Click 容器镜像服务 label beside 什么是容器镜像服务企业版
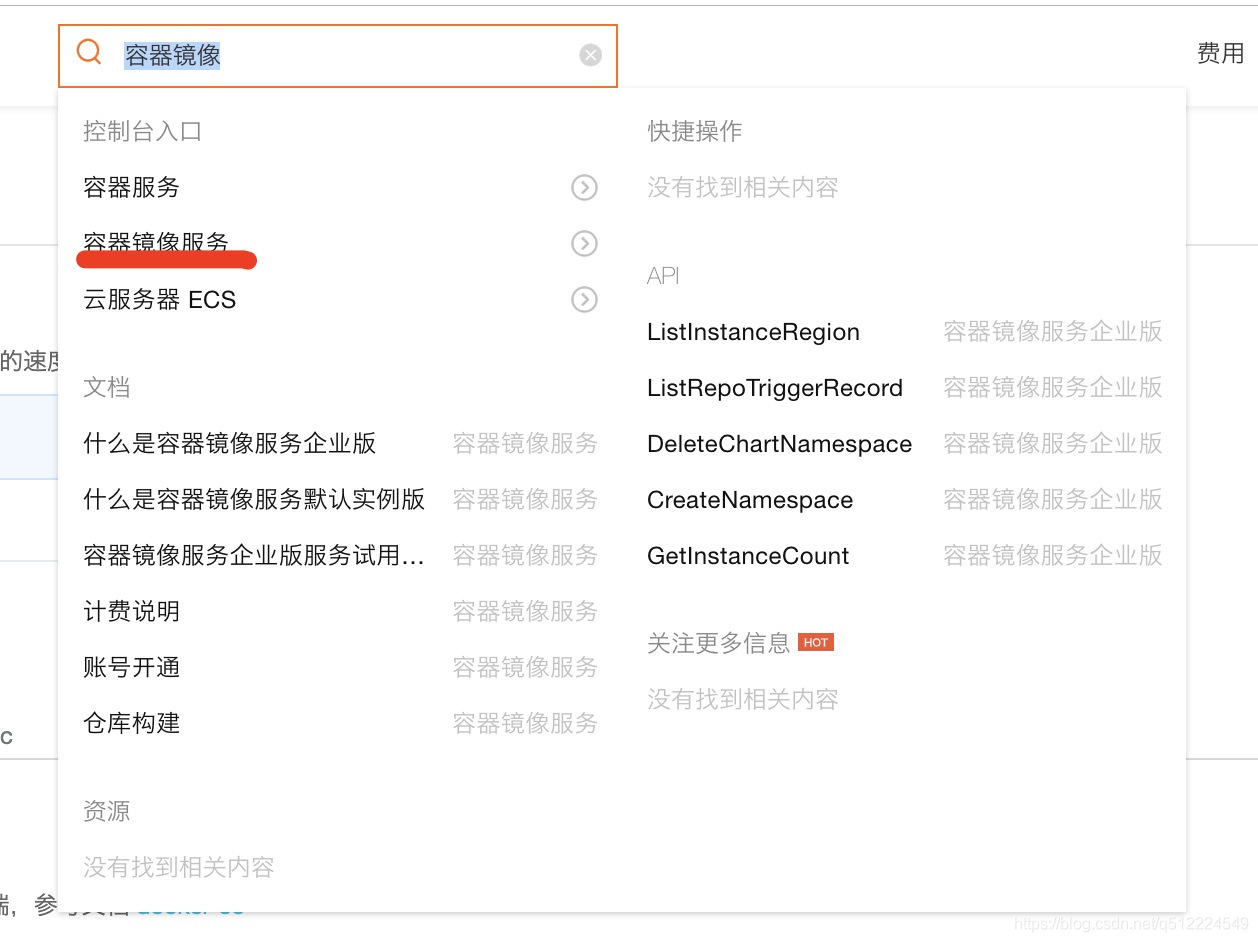1258x942 pixels. click(x=525, y=443)
